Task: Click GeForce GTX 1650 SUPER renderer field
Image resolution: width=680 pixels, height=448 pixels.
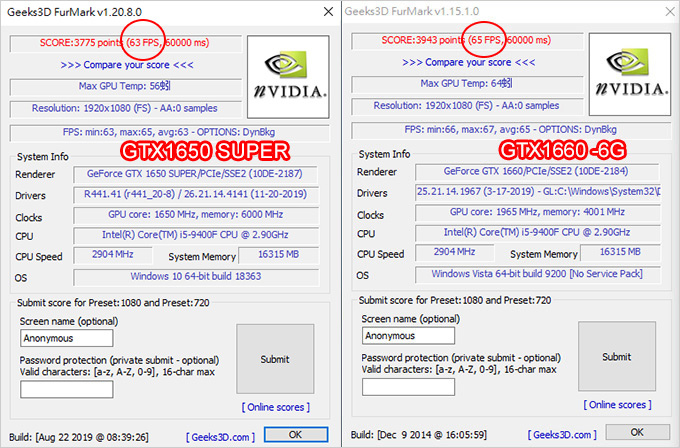Action: click(196, 174)
